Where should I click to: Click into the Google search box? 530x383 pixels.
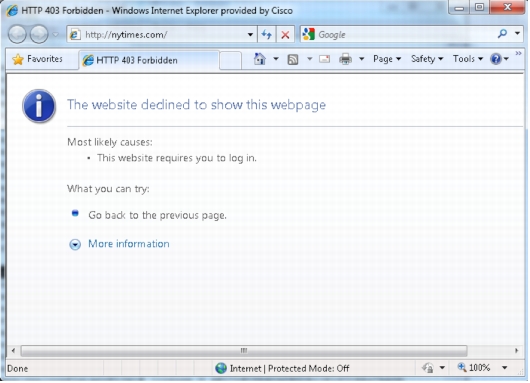[406, 34]
